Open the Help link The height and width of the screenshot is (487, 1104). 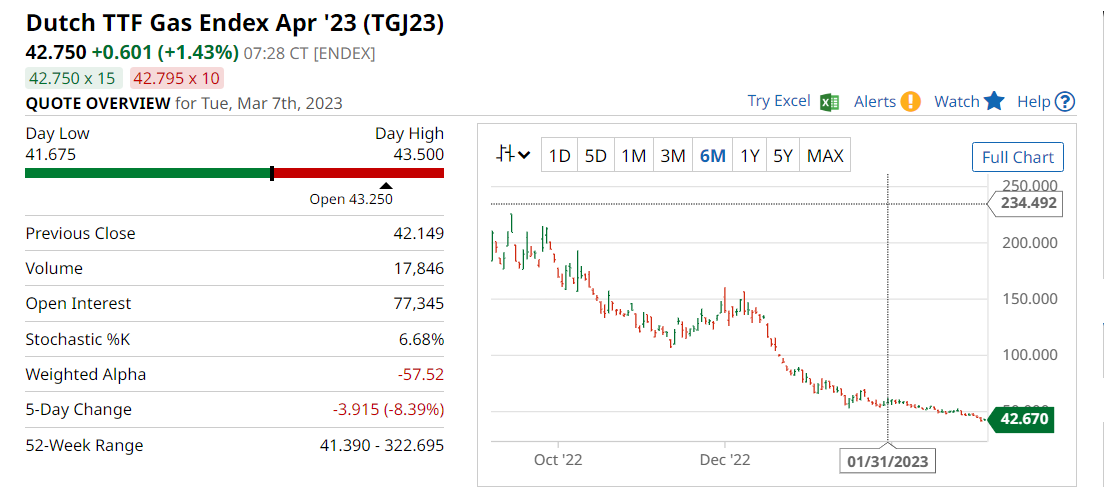click(1034, 101)
